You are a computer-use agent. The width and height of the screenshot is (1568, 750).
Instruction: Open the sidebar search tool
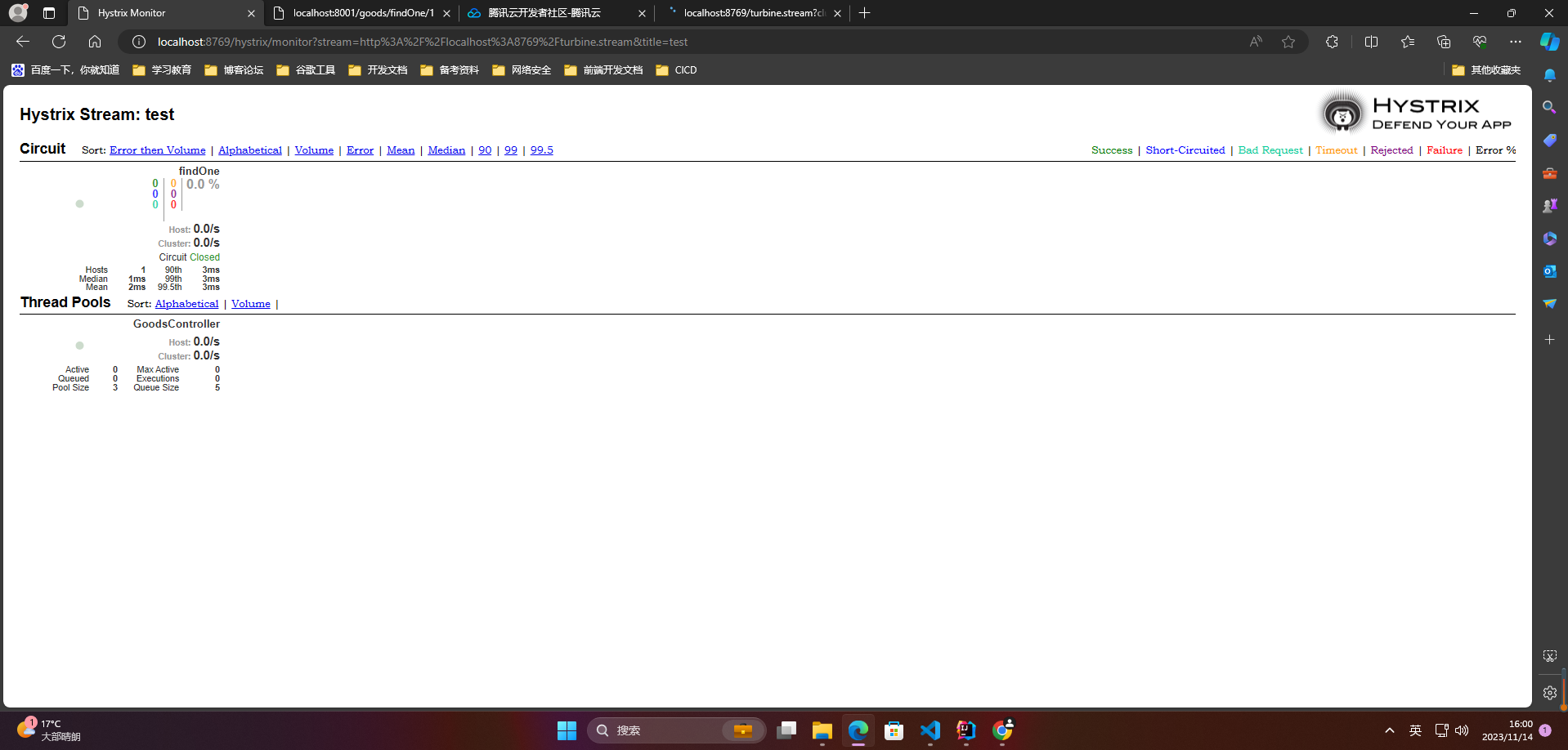(x=1549, y=108)
